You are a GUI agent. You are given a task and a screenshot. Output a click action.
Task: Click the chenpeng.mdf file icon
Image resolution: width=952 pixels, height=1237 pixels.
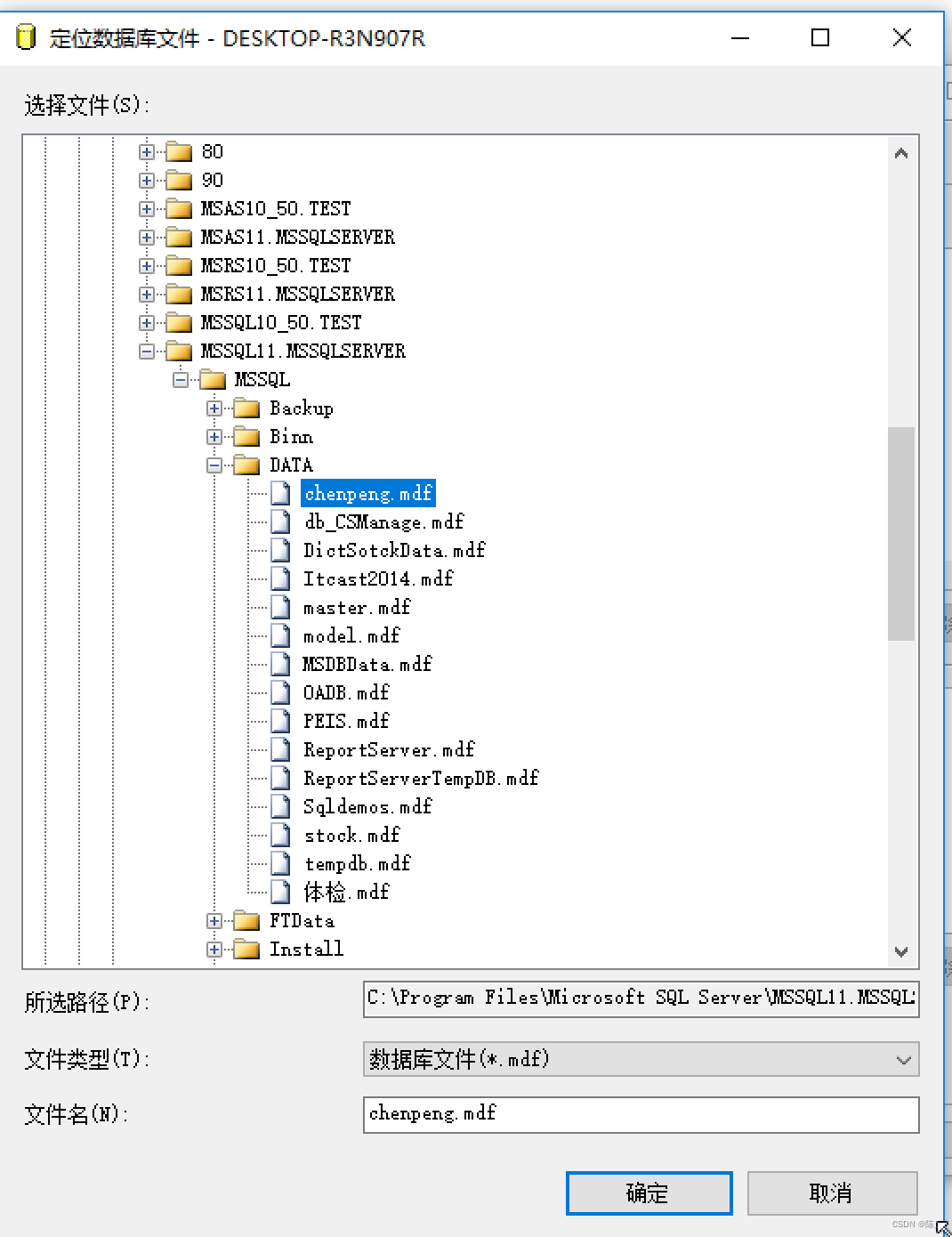tap(280, 493)
